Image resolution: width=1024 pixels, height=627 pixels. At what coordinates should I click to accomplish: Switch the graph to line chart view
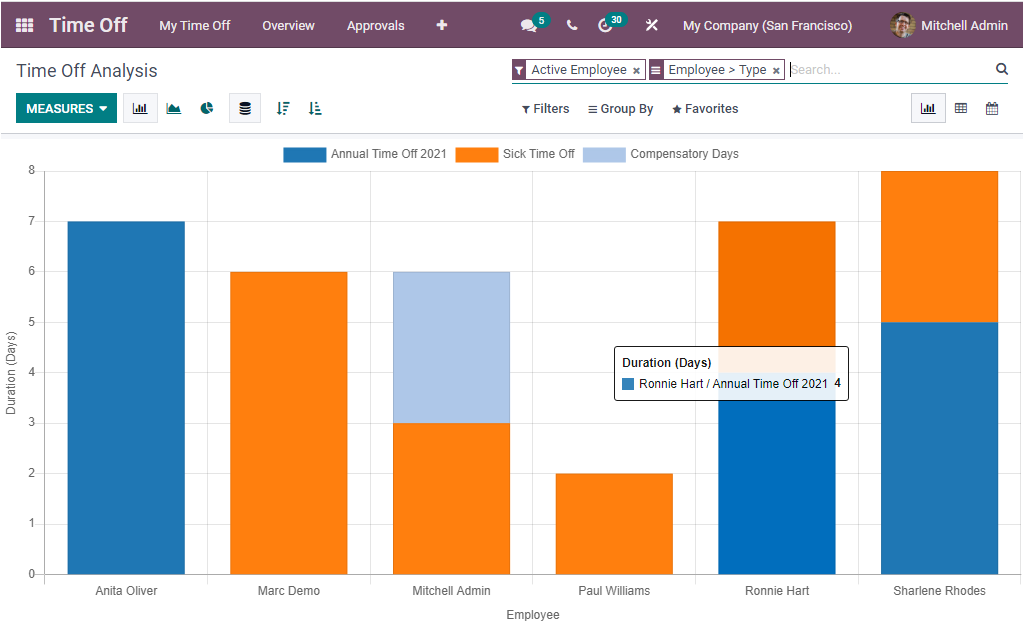point(173,108)
